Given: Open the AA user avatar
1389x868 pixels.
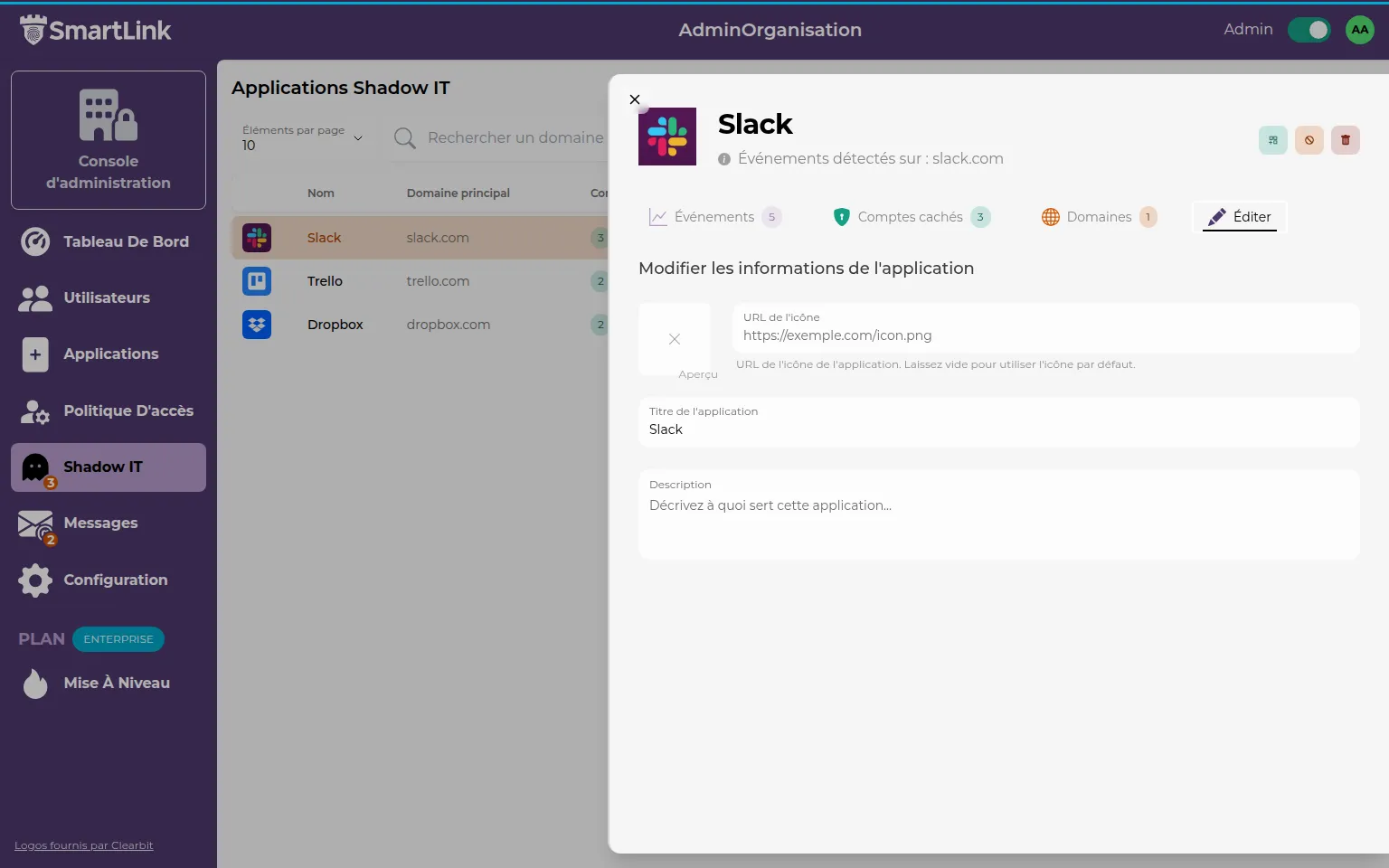Looking at the screenshot, I should click(x=1359, y=30).
